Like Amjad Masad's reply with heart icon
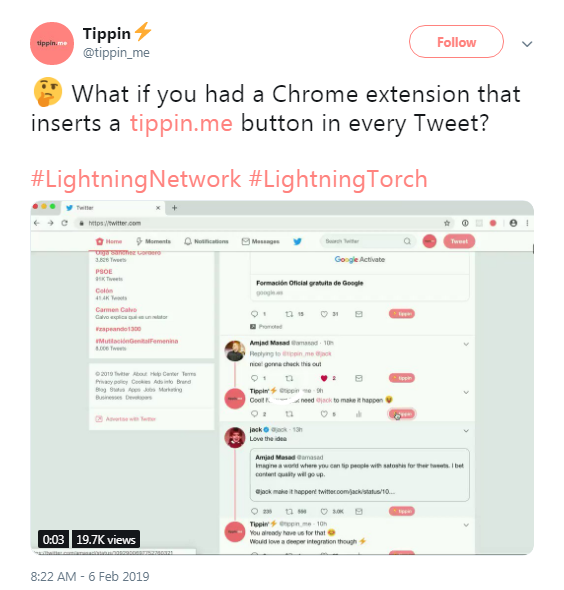This screenshot has height=590, width=564. (x=324, y=378)
